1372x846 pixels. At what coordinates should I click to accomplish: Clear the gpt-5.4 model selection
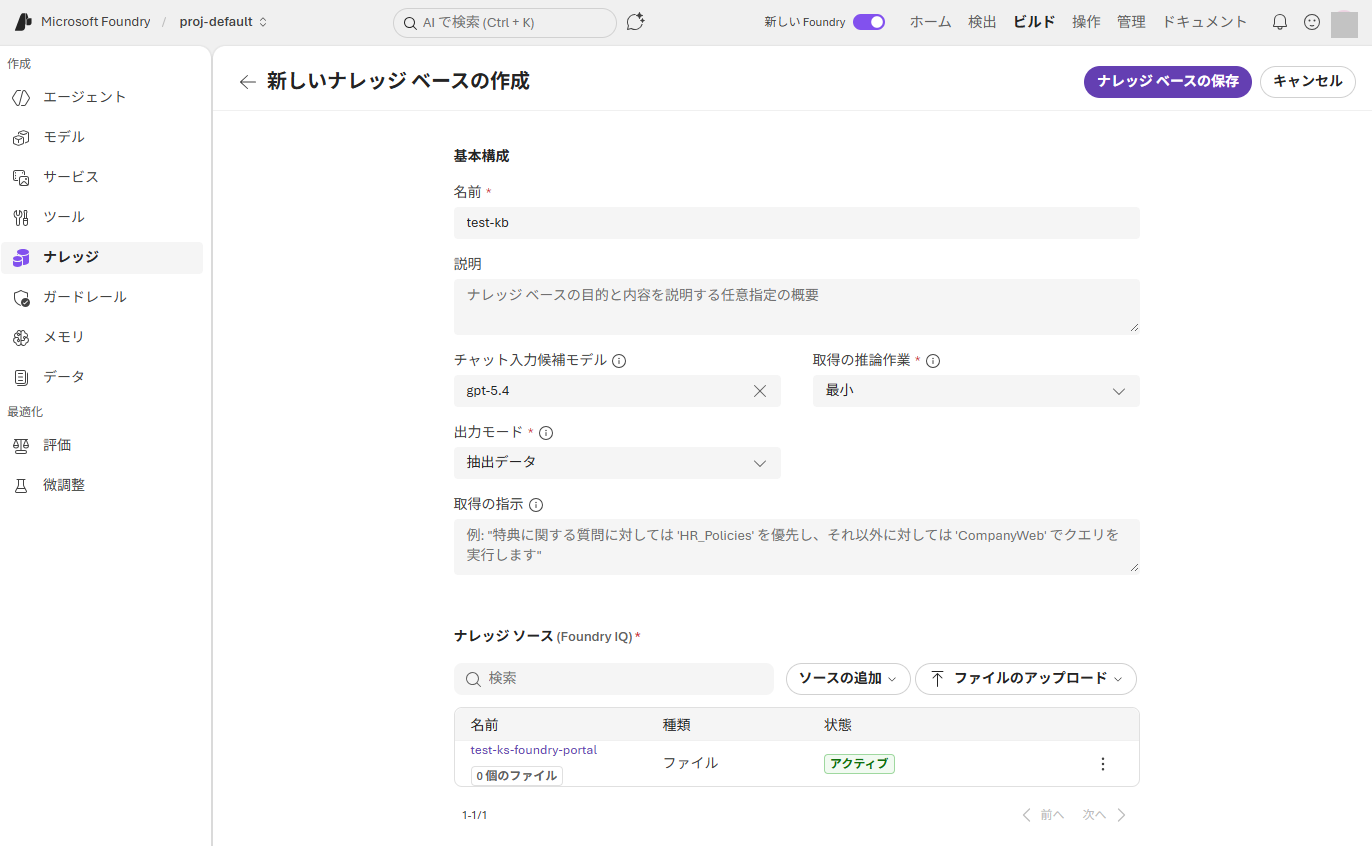[760, 391]
